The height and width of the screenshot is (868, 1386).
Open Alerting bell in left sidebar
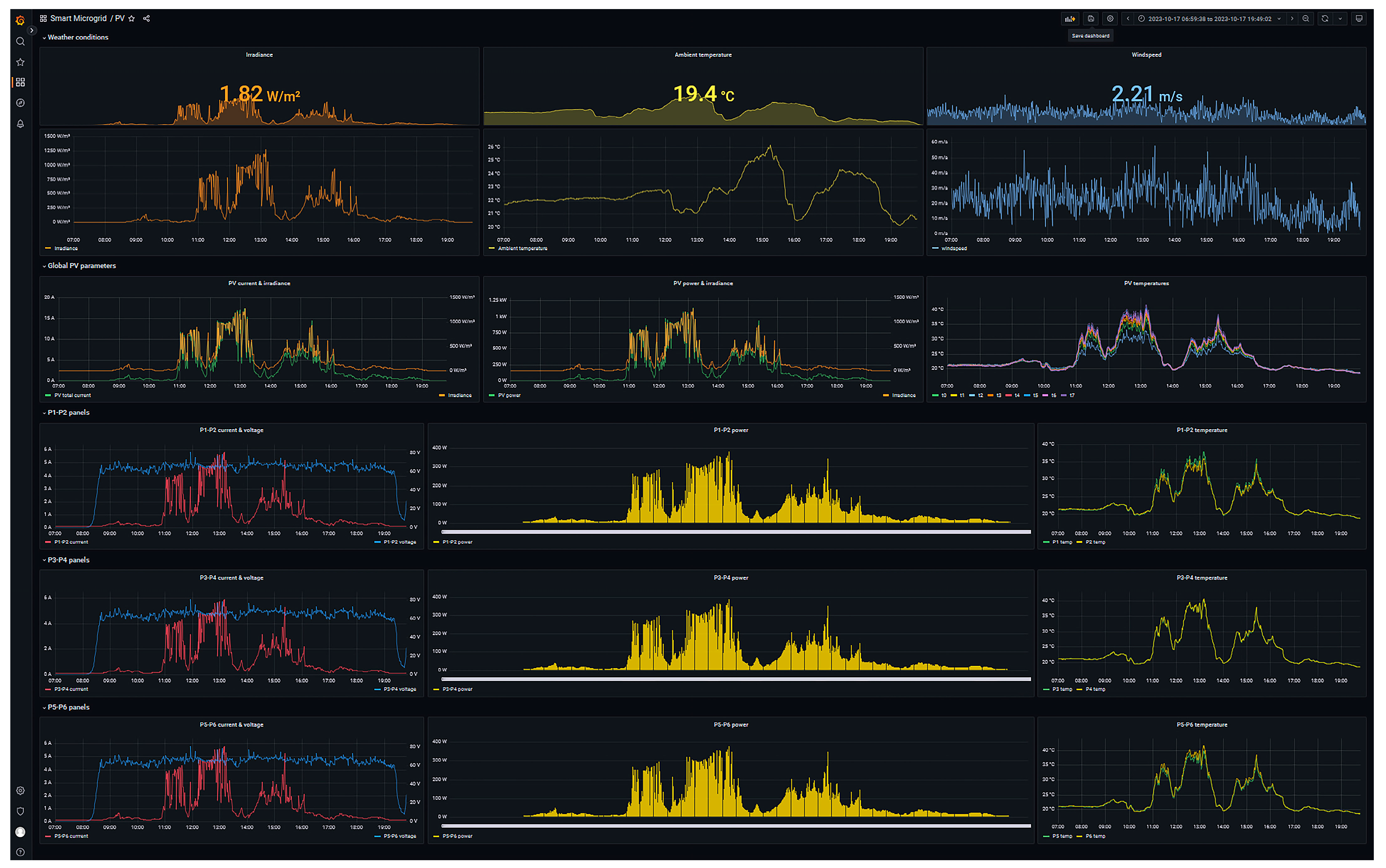click(x=20, y=124)
